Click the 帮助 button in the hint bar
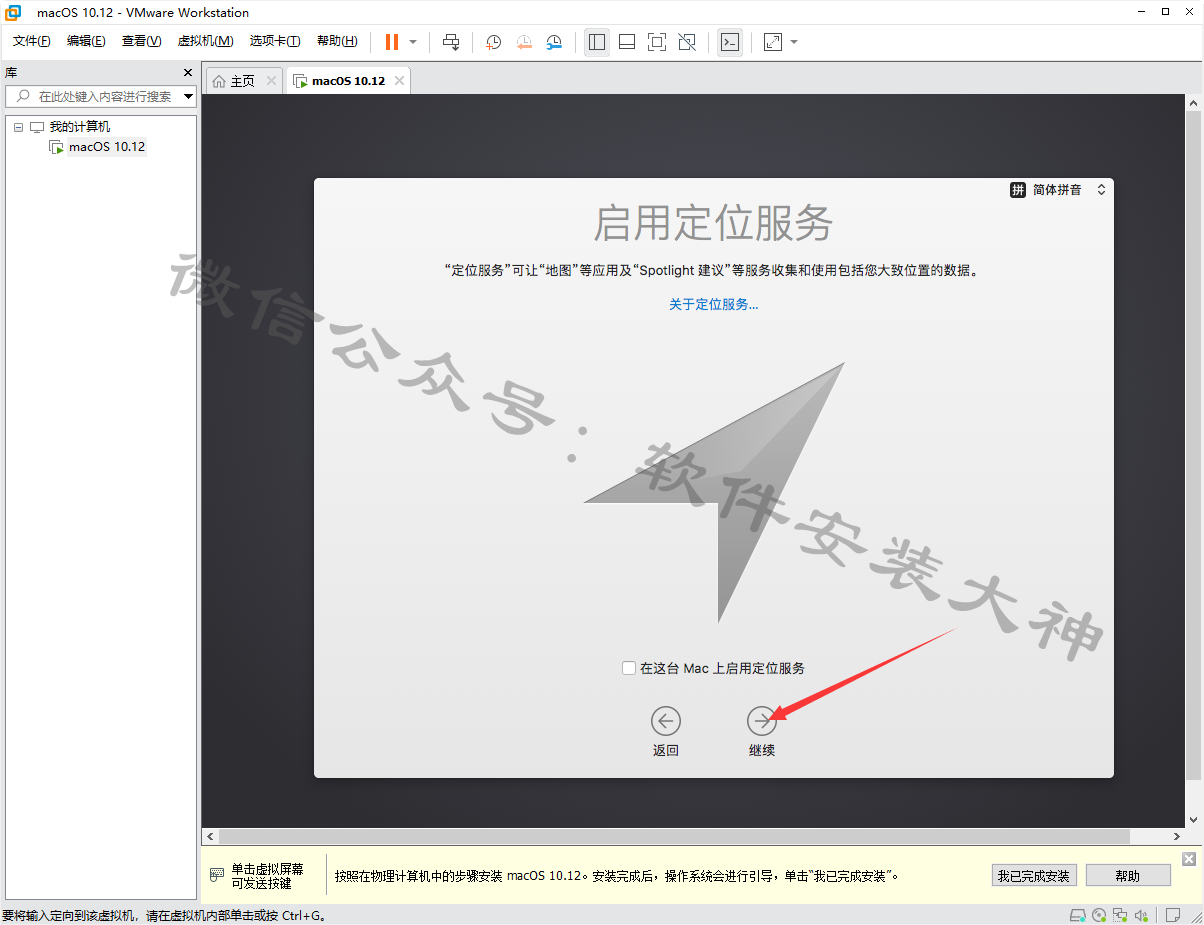1204x925 pixels. pyautogui.click(x=1128, y=876)
